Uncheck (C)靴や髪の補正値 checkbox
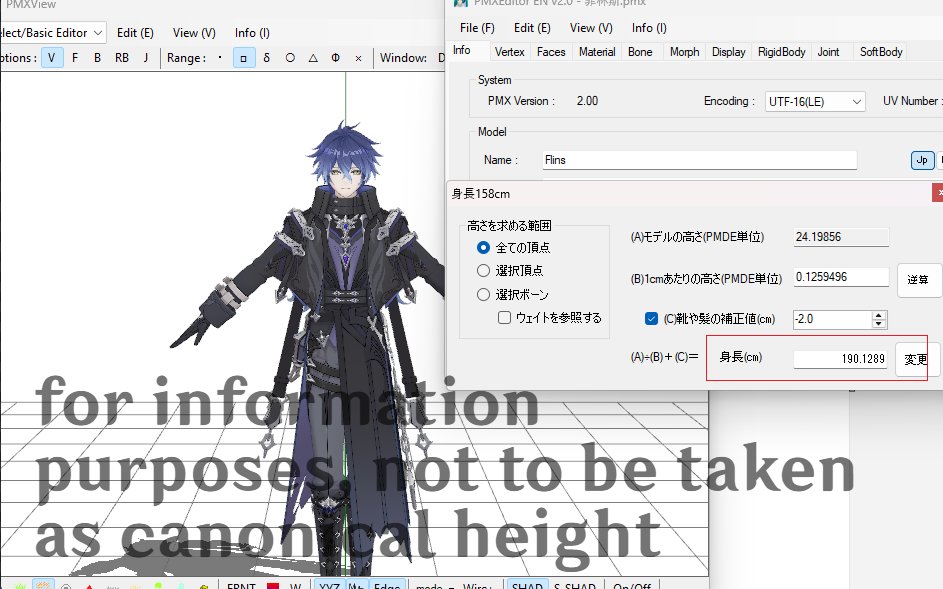The image size is (943, 589). pos(651,319)
